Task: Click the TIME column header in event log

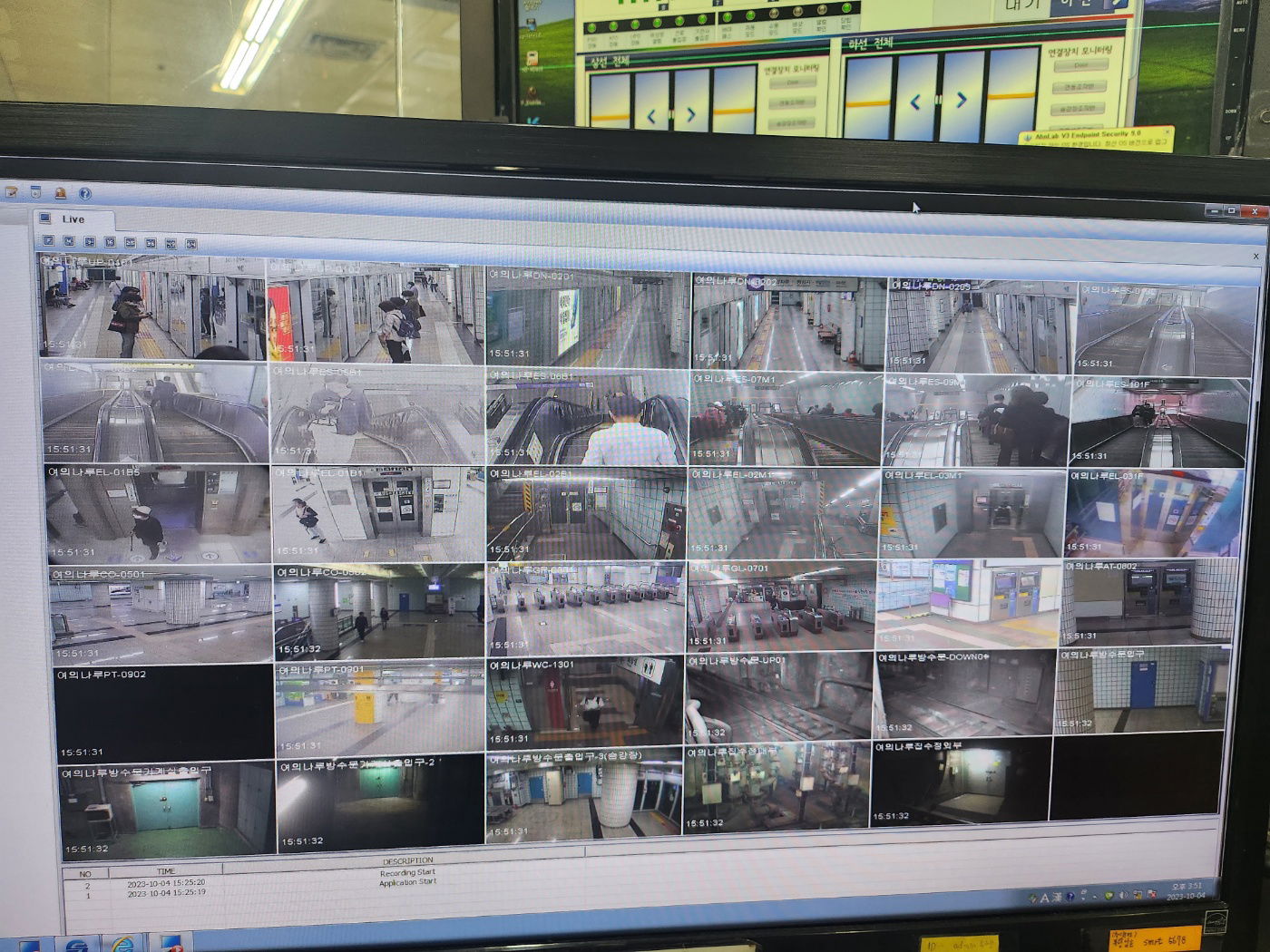Action: (x=166, y=871)
